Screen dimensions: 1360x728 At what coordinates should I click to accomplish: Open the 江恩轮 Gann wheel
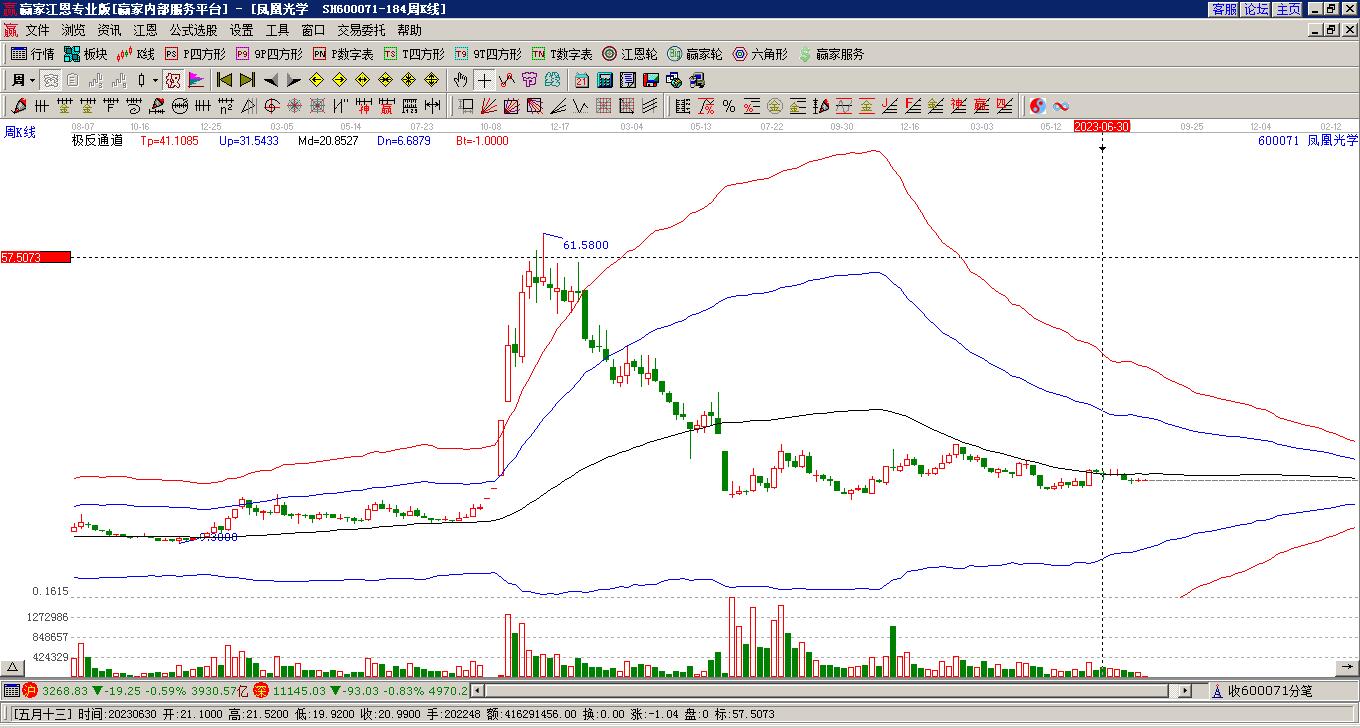point(630,54)
